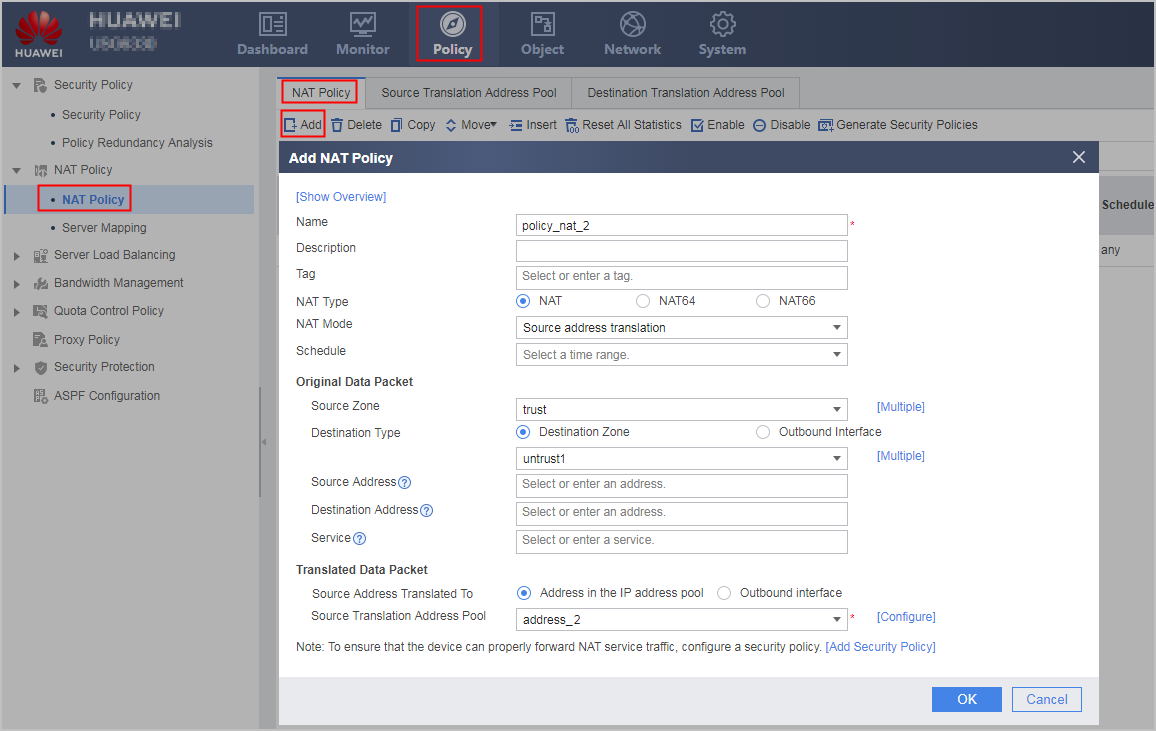Open the Object section icon
The height and width of the screenshot is (731, 1156).
(543, 24)
